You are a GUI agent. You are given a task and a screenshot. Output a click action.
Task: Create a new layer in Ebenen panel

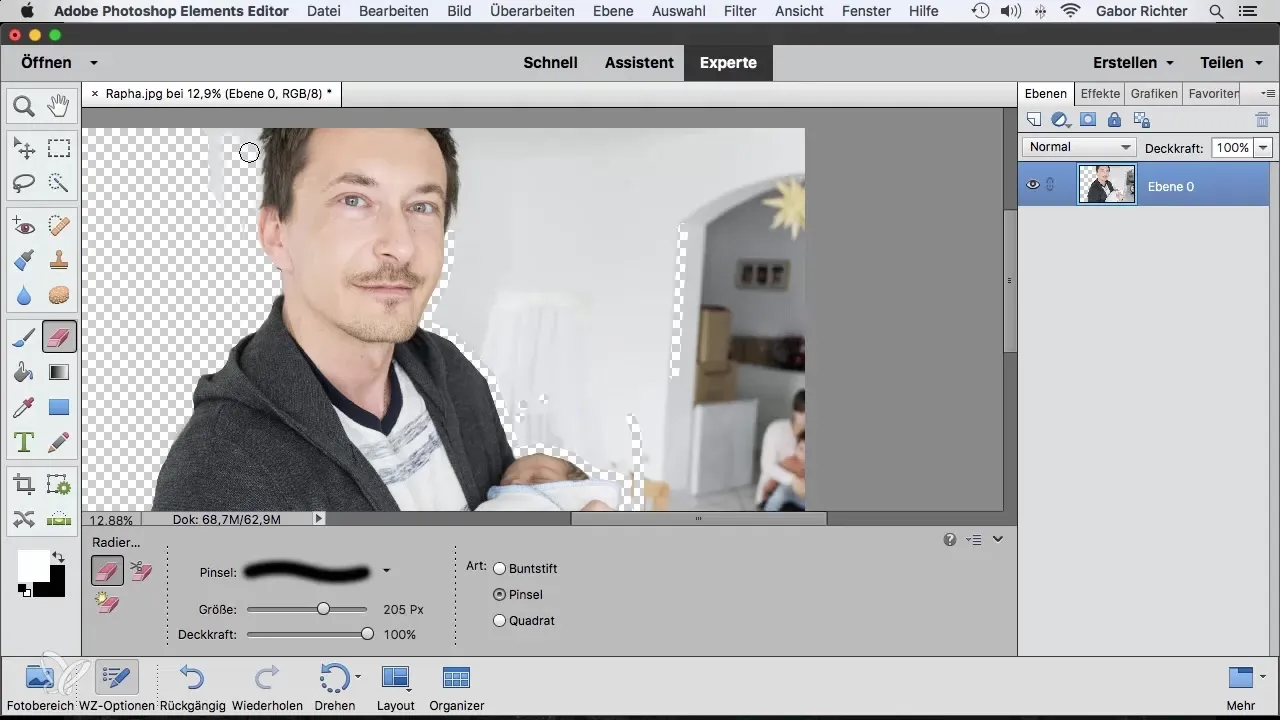[x=1034, y=120]
